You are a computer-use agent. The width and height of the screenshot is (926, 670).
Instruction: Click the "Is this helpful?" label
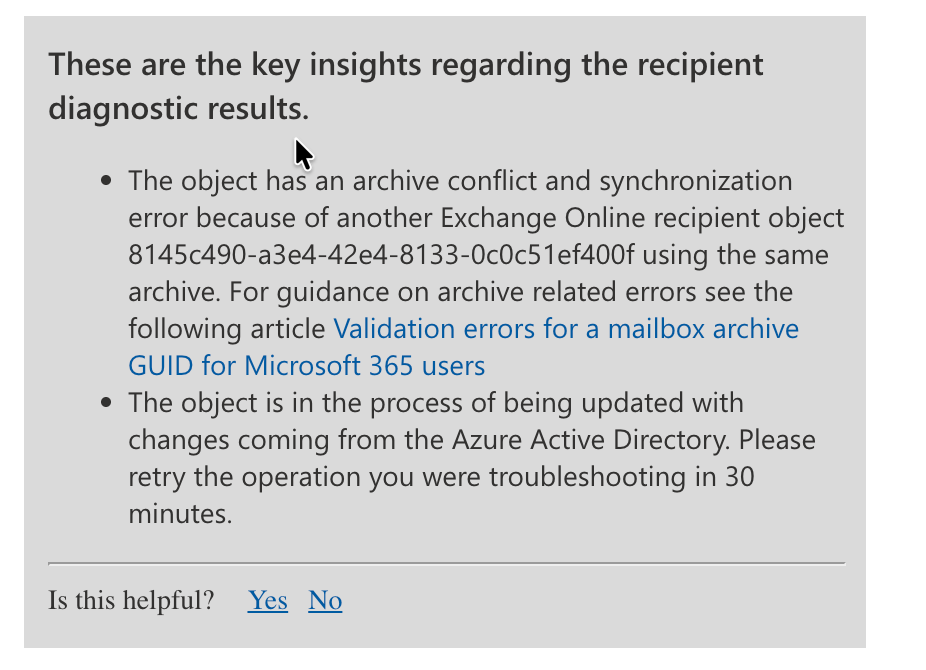coord(131,601)
